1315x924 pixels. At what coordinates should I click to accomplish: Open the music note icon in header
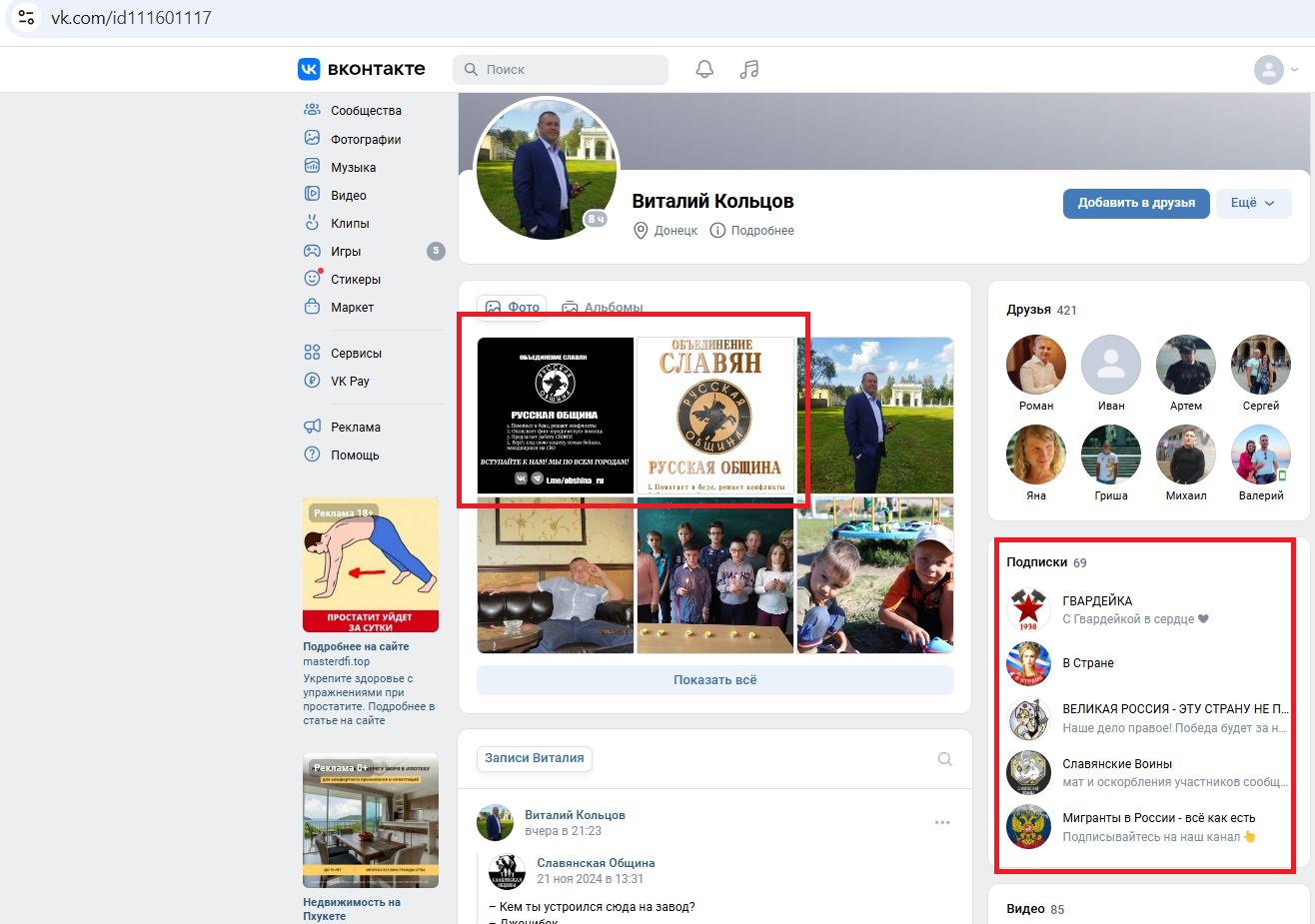749,69
